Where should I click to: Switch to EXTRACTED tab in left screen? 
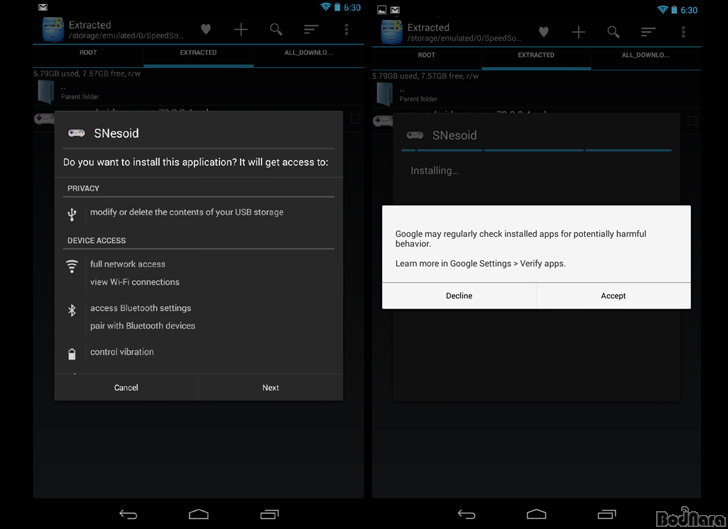[x=198, y=52]
